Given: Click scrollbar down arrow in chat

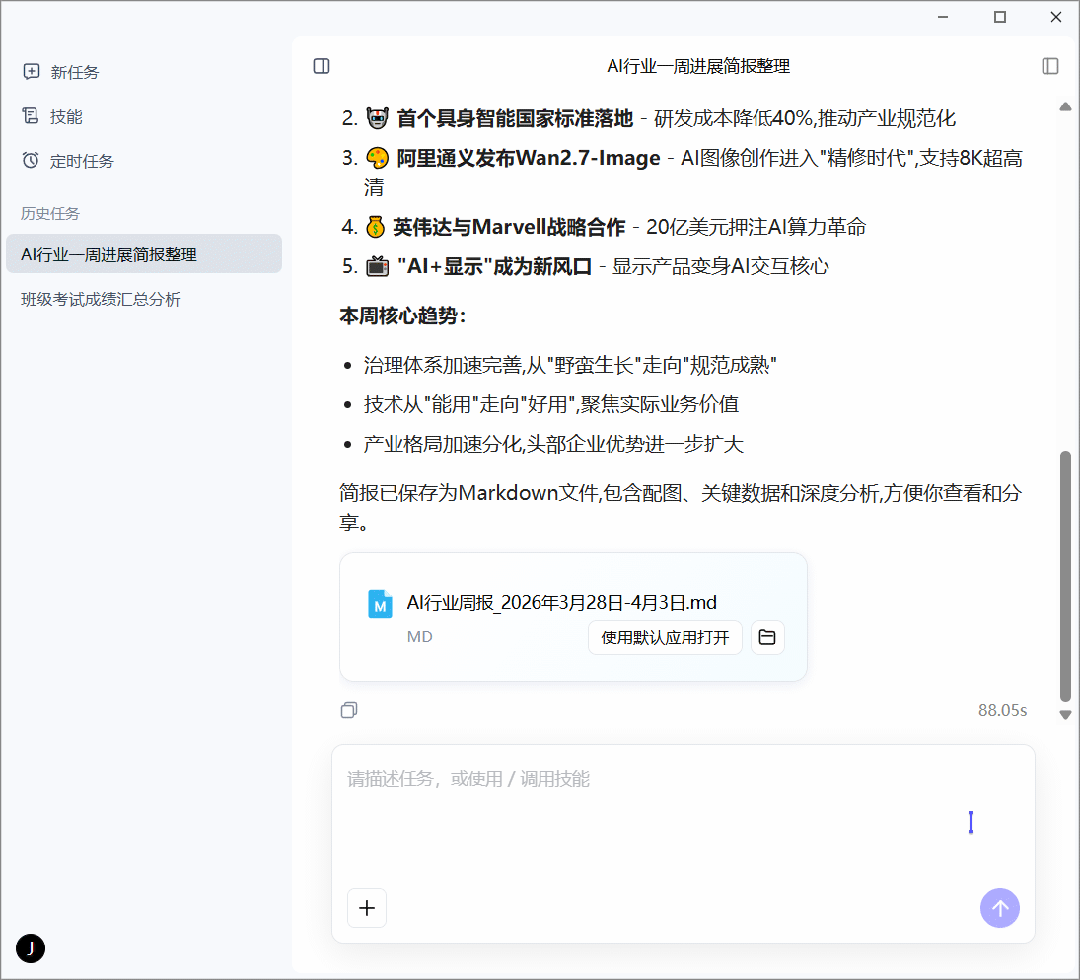Looking at the screenshot, I should (1065, 715).
